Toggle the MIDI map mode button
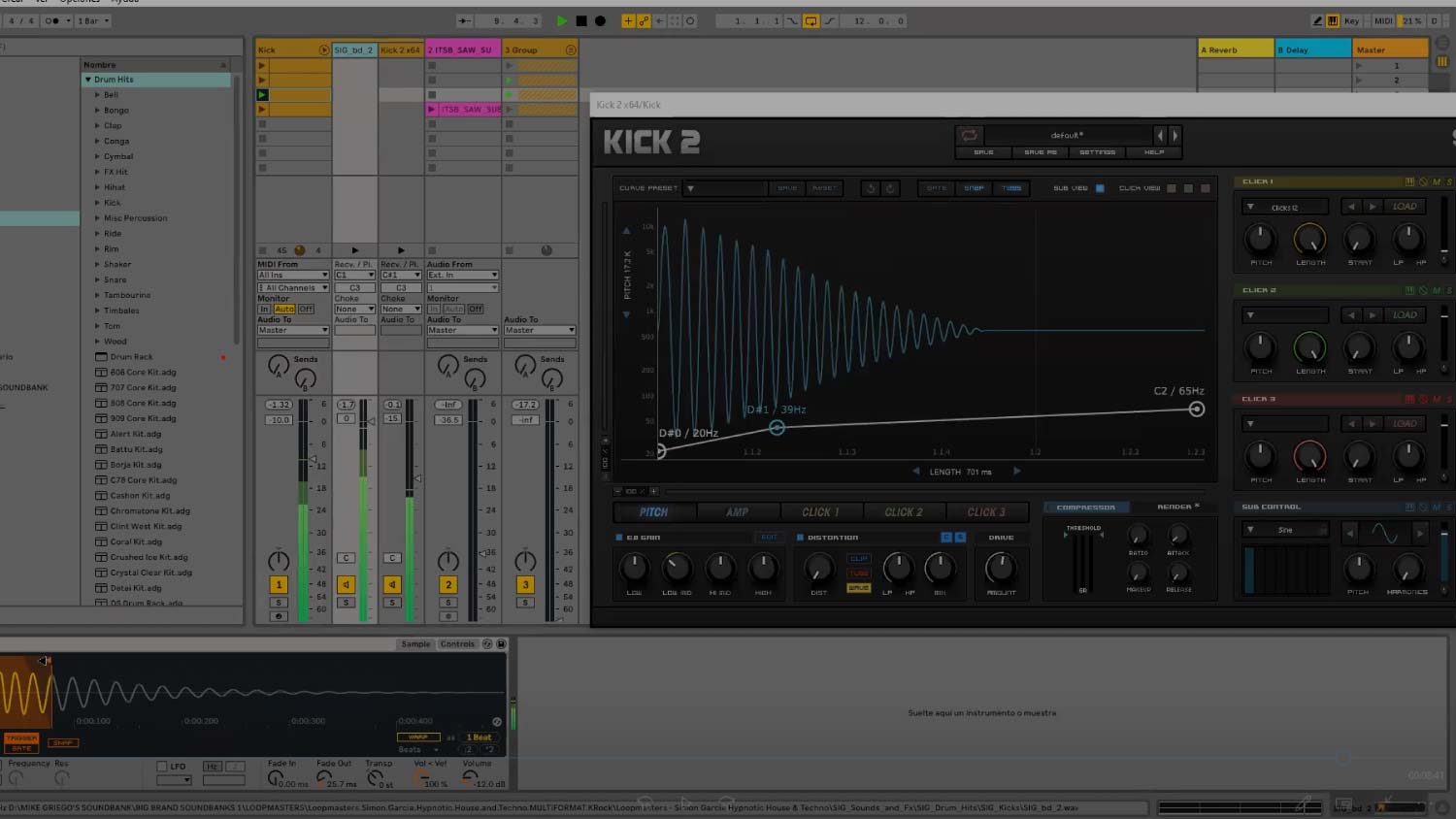This screenshot has height=819, width=1456. click(x=1383, y=20)
